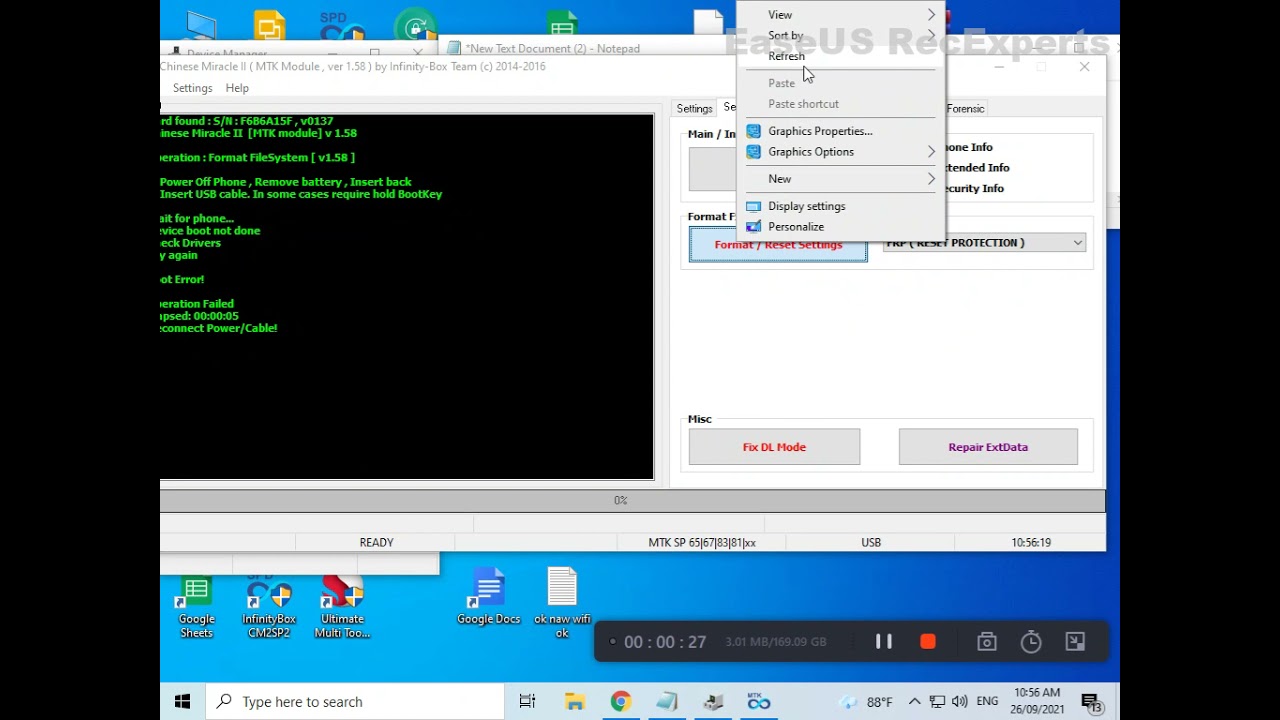Open the notification center icon
The height and width of the screenshot is (720, 1280).
(x=1091, y=702)
